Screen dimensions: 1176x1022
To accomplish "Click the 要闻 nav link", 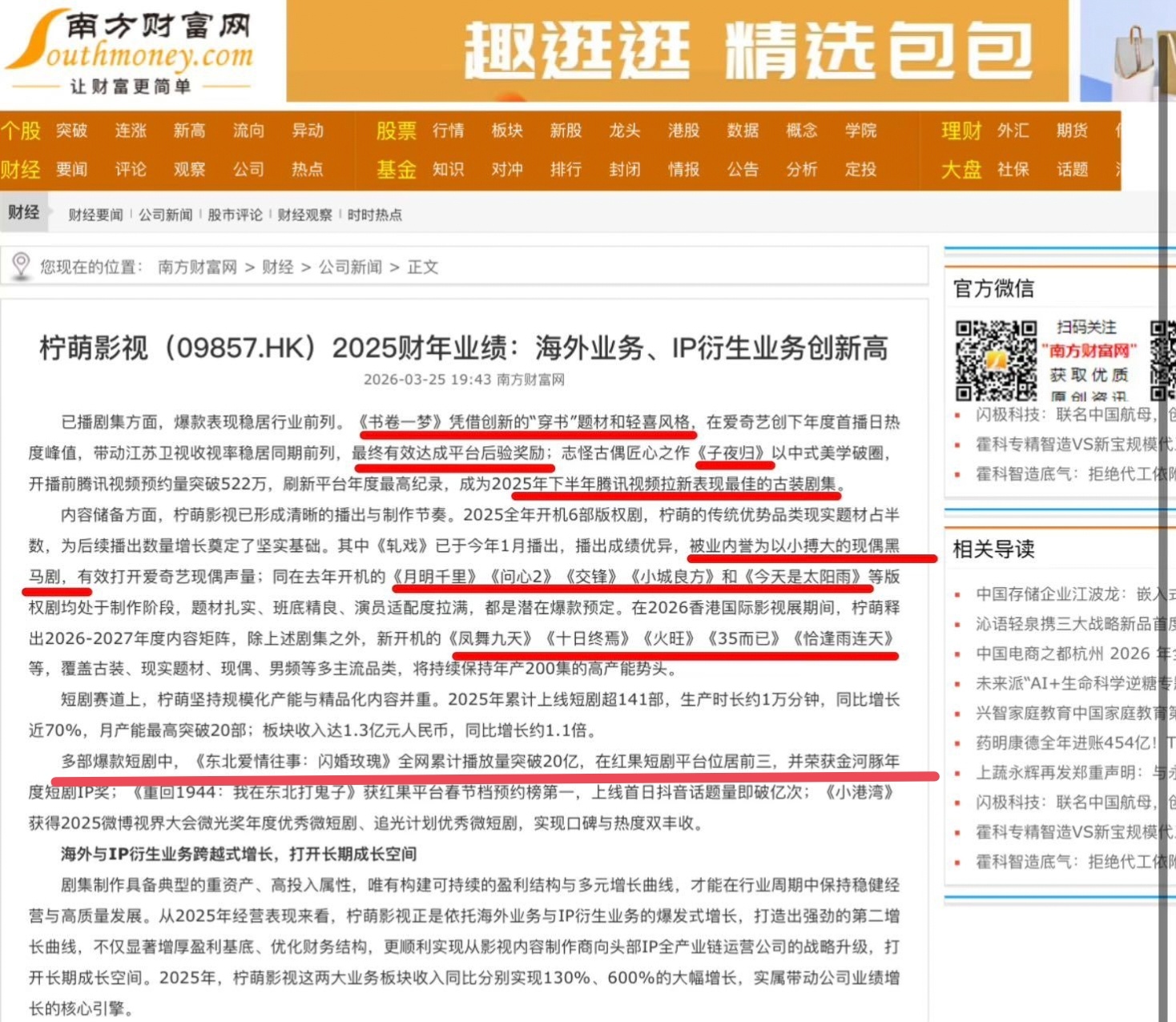I will coord(72,169).
